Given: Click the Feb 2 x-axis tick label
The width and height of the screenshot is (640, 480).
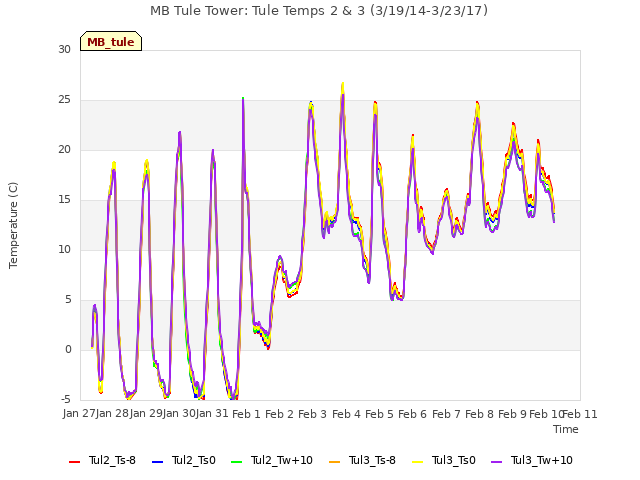Looking at the screenshot, I should click(x=279, y=414).
